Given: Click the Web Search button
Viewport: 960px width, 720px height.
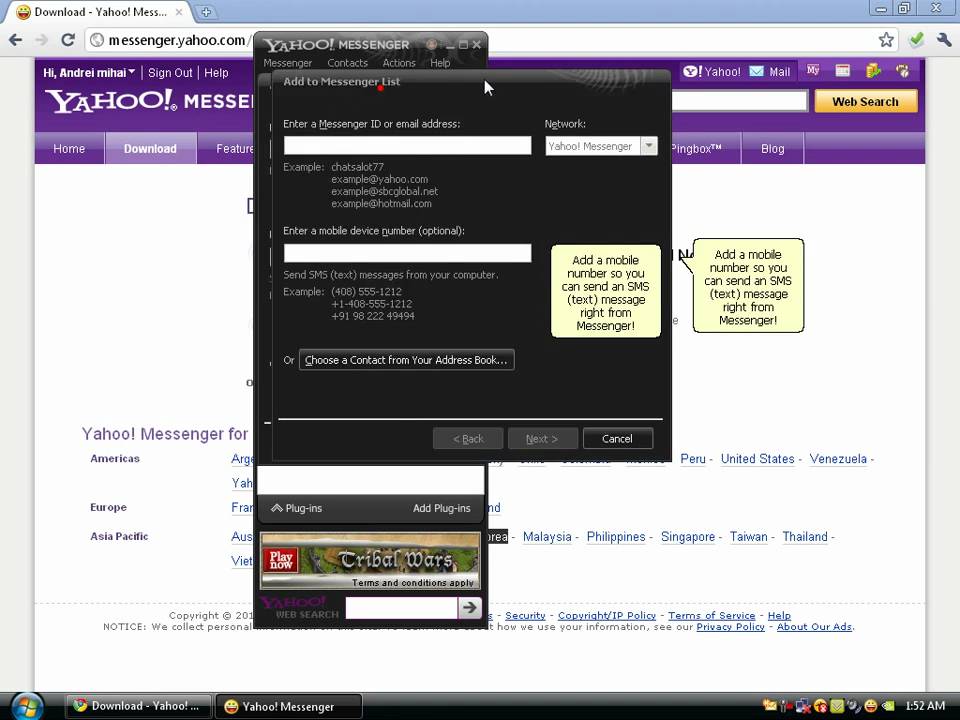Looking at the screenshot, I should point(865,102).
